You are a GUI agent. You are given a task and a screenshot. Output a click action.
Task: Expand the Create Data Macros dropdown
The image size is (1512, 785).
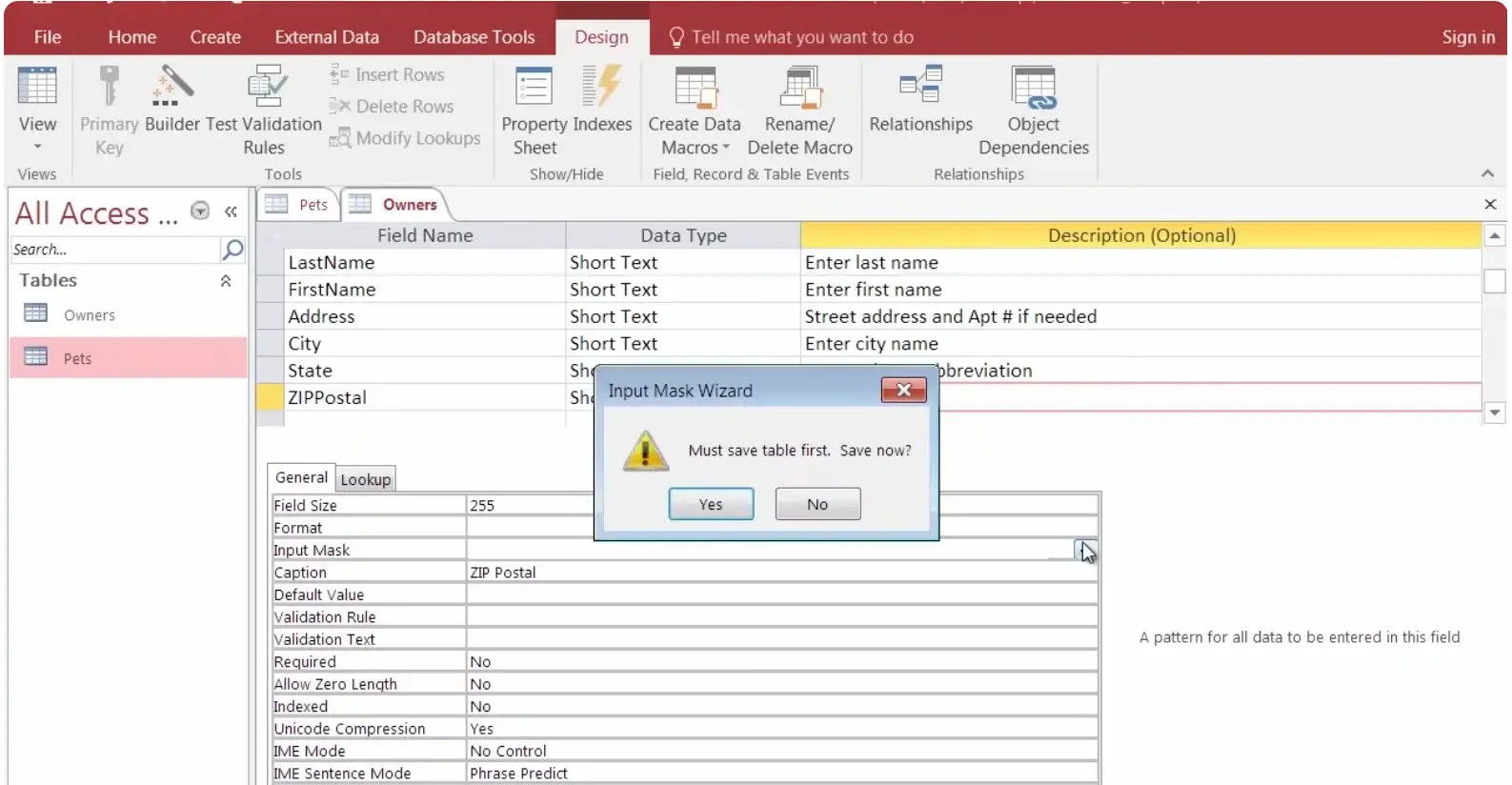coord(726,148)
